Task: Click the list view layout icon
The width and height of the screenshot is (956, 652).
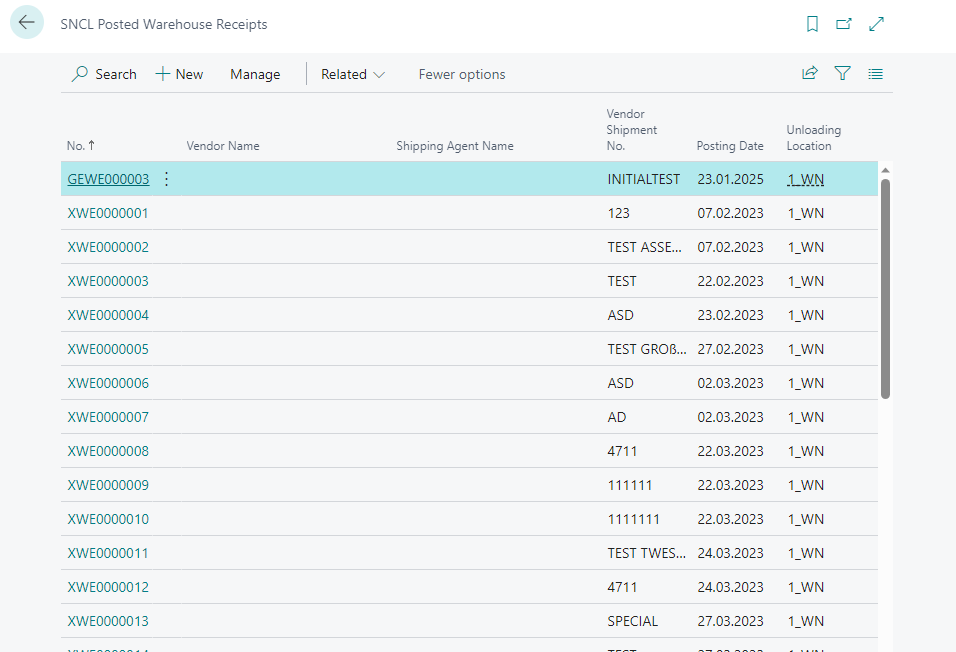Action: click(x=876, y=74)
